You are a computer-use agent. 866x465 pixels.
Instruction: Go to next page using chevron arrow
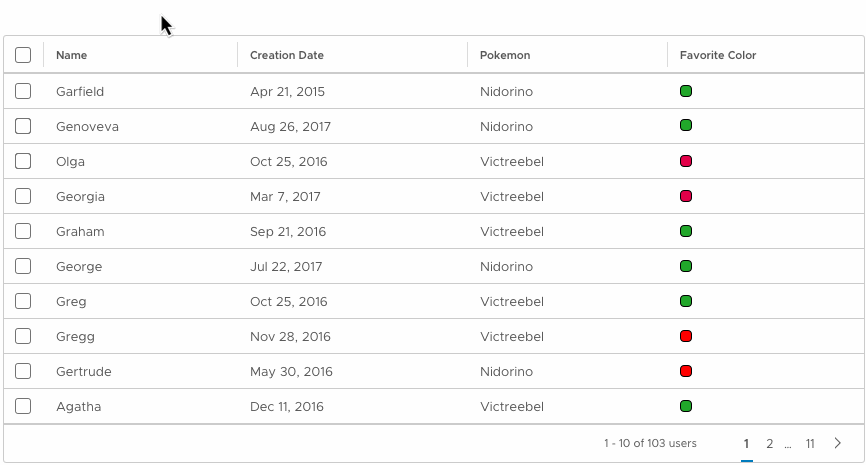point(838,443)
